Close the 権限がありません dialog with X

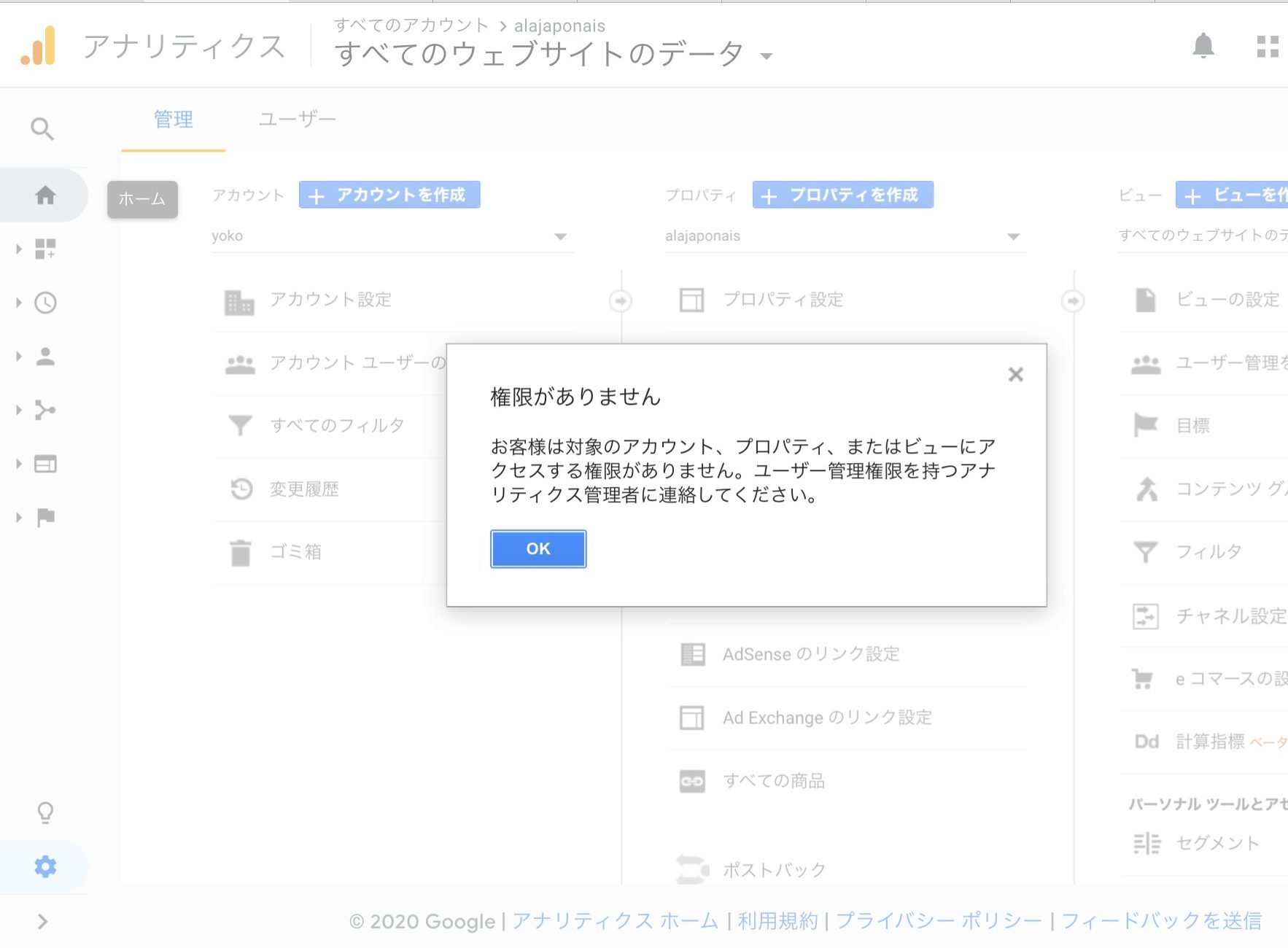1015,375
